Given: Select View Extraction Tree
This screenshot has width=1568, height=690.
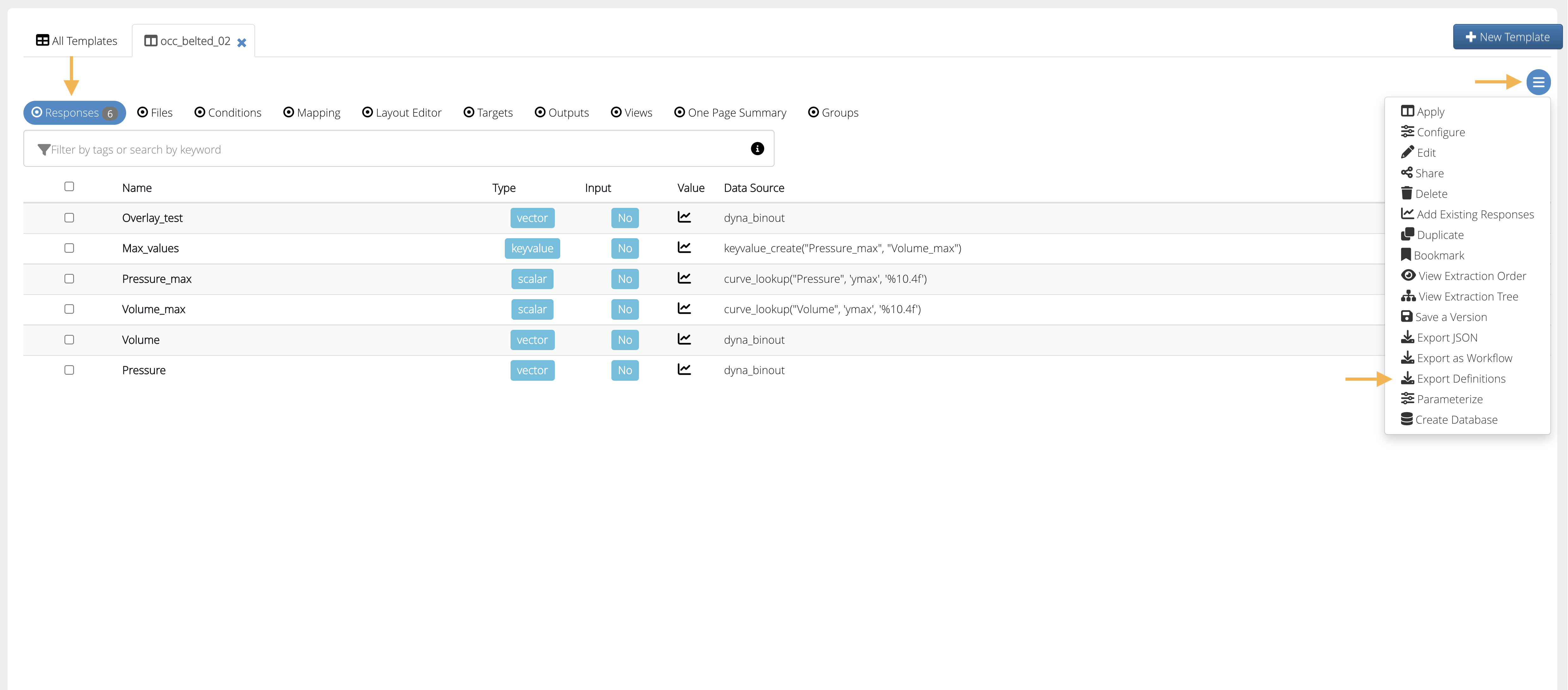Looking at the screenshot, I should (x=1460, y=296).
